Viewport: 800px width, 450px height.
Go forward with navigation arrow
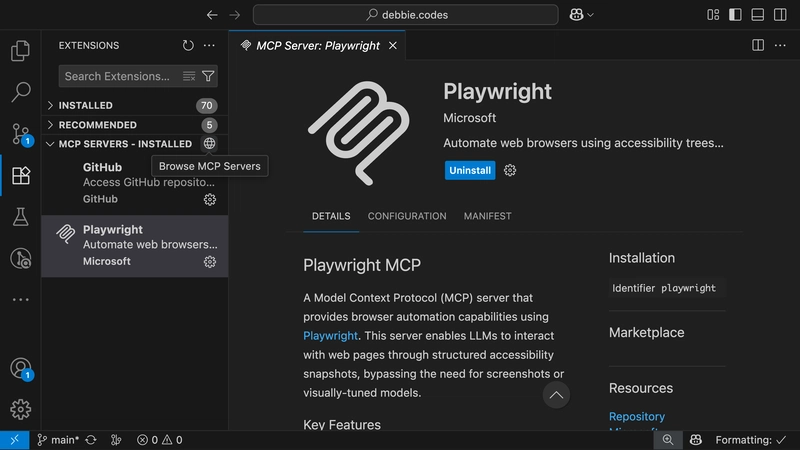pos(235,15)
